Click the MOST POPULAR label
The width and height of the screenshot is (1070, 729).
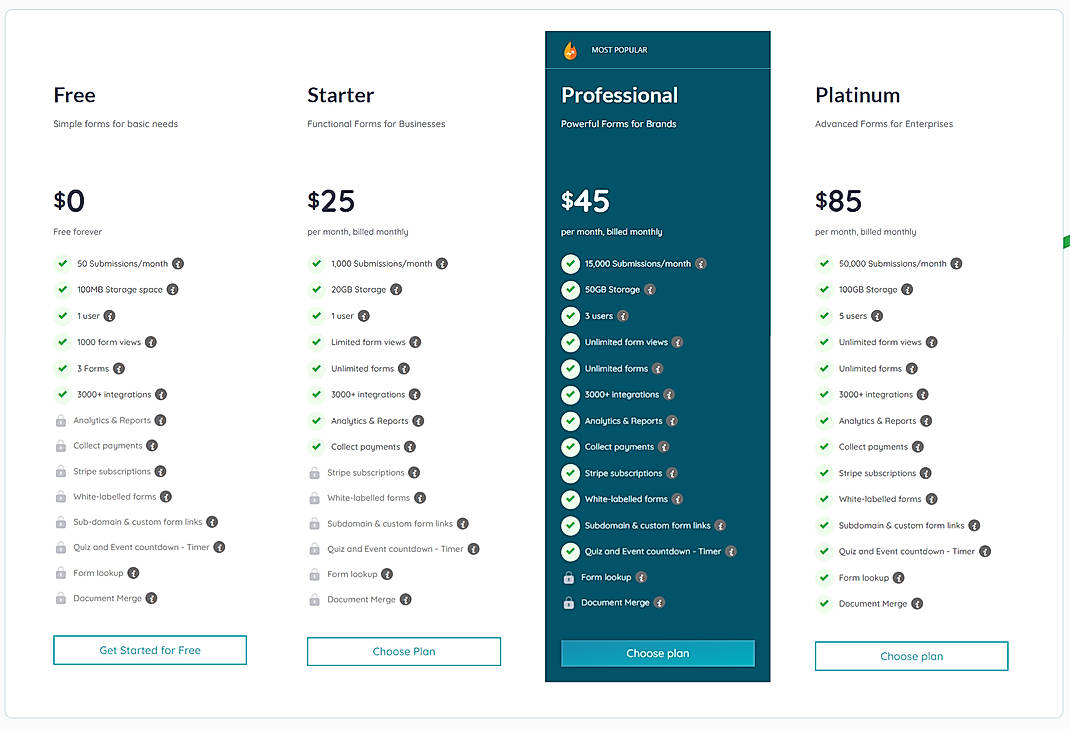pos(619,50)
